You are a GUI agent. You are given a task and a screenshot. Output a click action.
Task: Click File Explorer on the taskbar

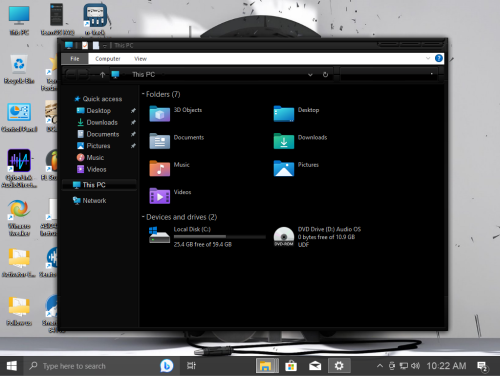pos(267,366)
